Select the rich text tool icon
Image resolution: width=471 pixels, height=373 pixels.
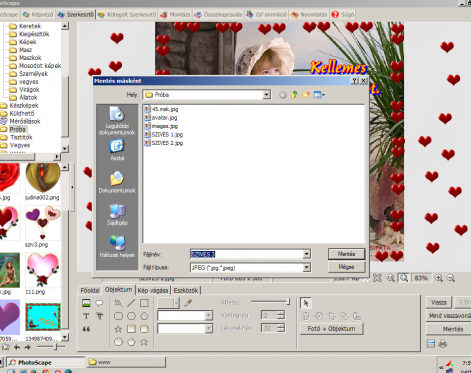click(99, 316)
